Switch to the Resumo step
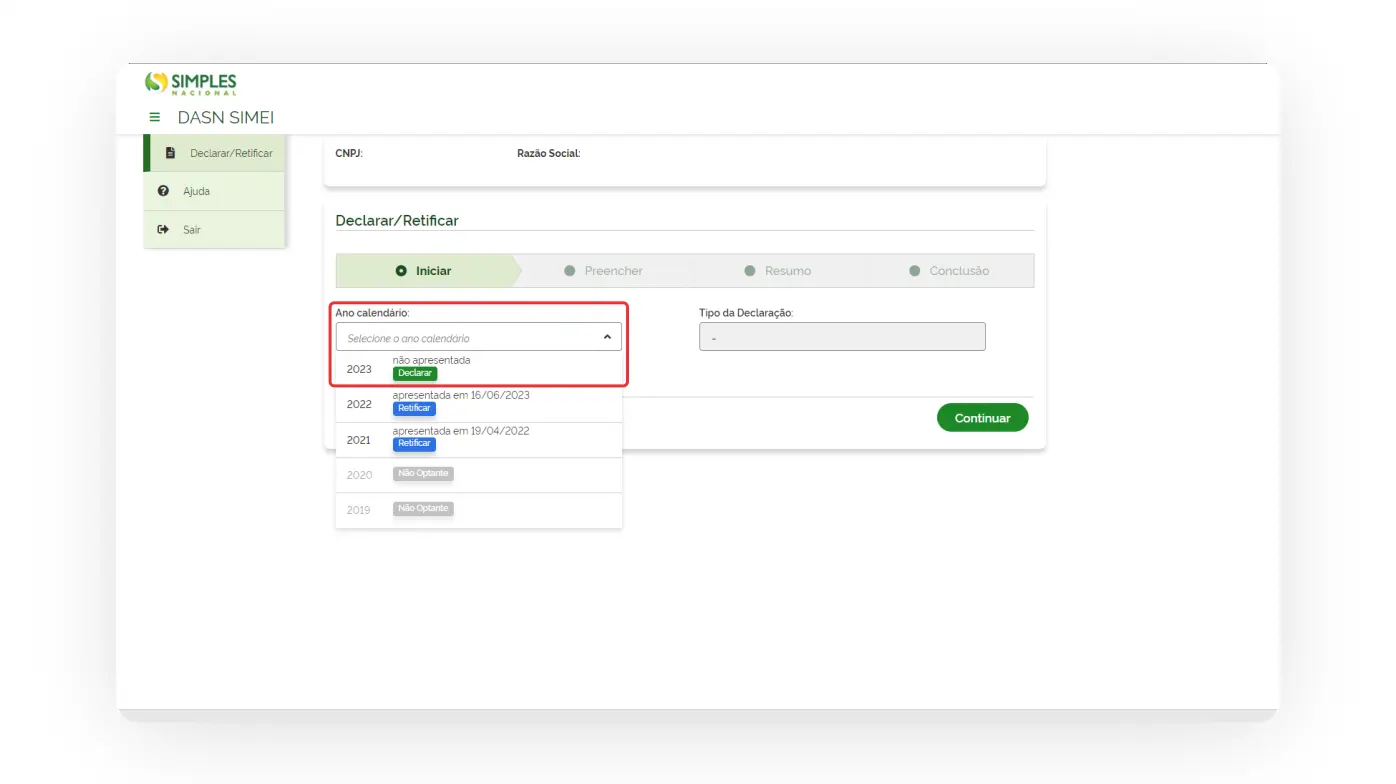Screen dimensions: 1396x784 pyautogui.click(x=787, y=271)
